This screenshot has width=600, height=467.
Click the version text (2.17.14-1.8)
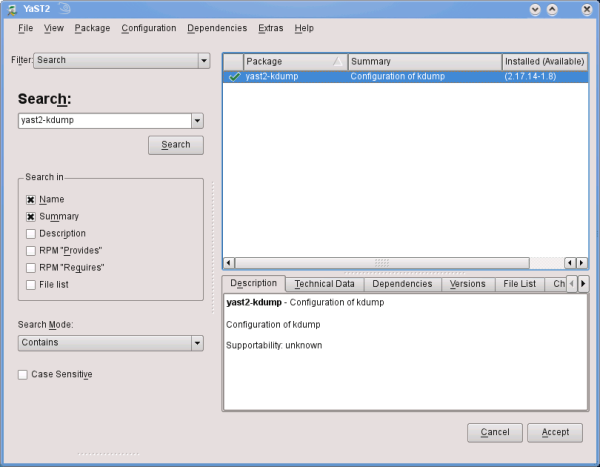pyautogui.click(x=530, y=77)
